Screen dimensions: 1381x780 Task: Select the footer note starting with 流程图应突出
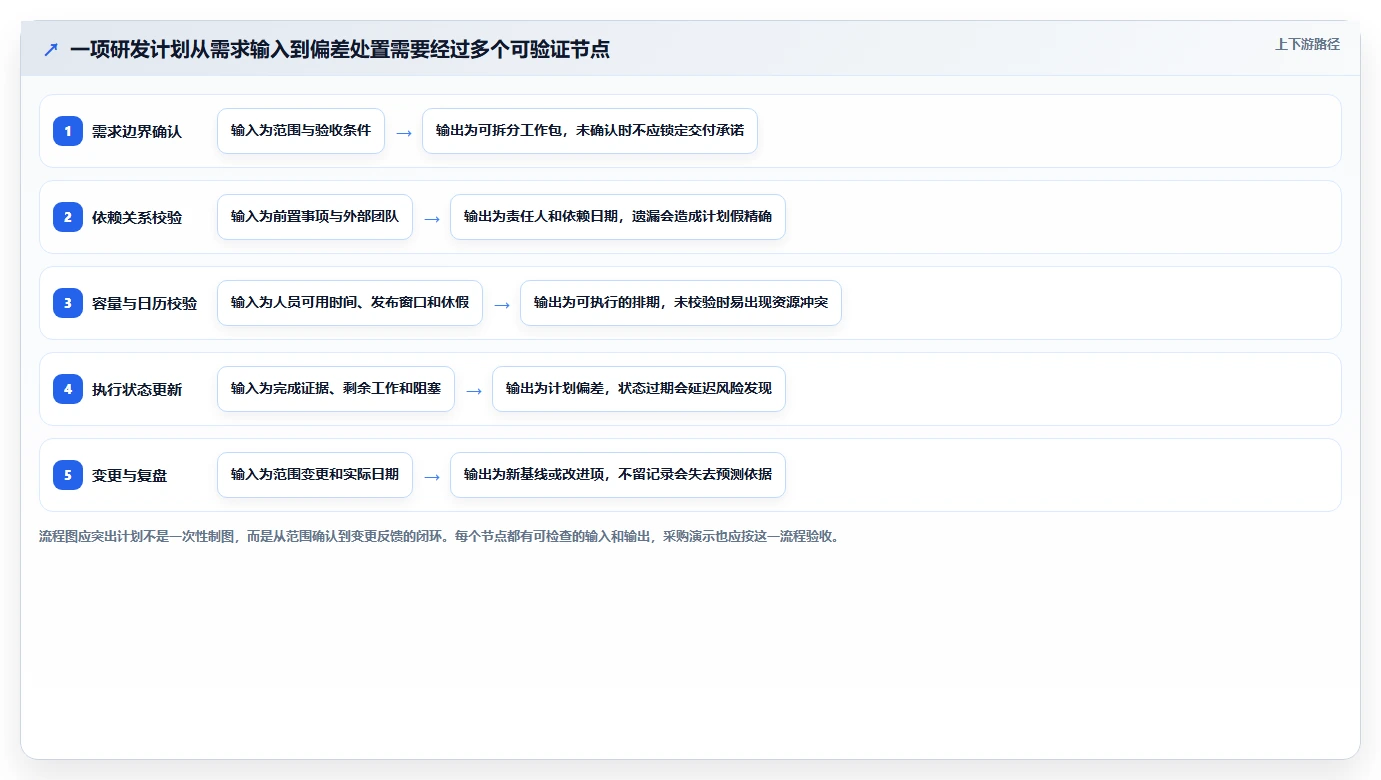(x=439, y=536)
